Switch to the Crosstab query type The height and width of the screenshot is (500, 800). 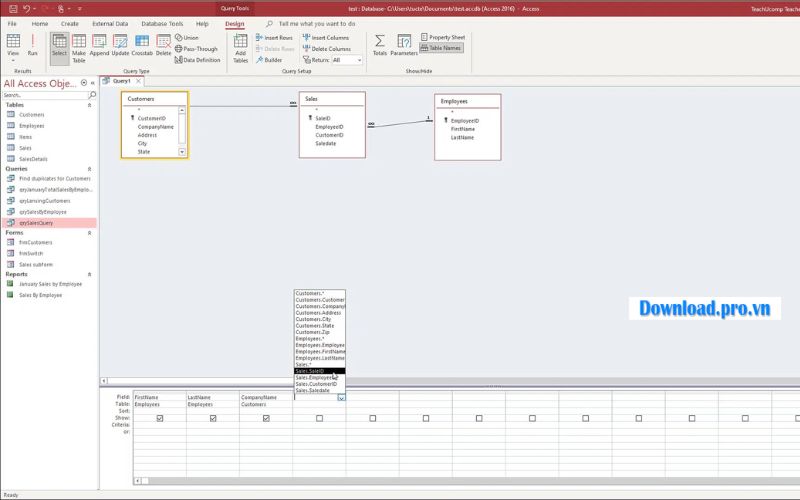coord(142,45)
